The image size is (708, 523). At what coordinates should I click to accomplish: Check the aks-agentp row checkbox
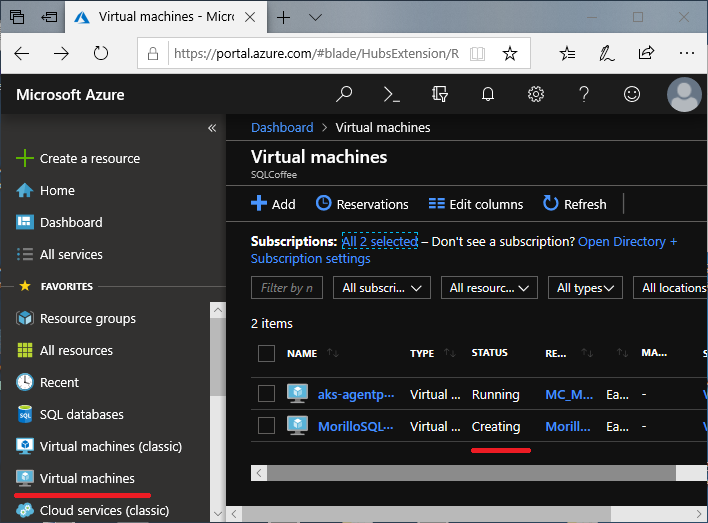266,393
